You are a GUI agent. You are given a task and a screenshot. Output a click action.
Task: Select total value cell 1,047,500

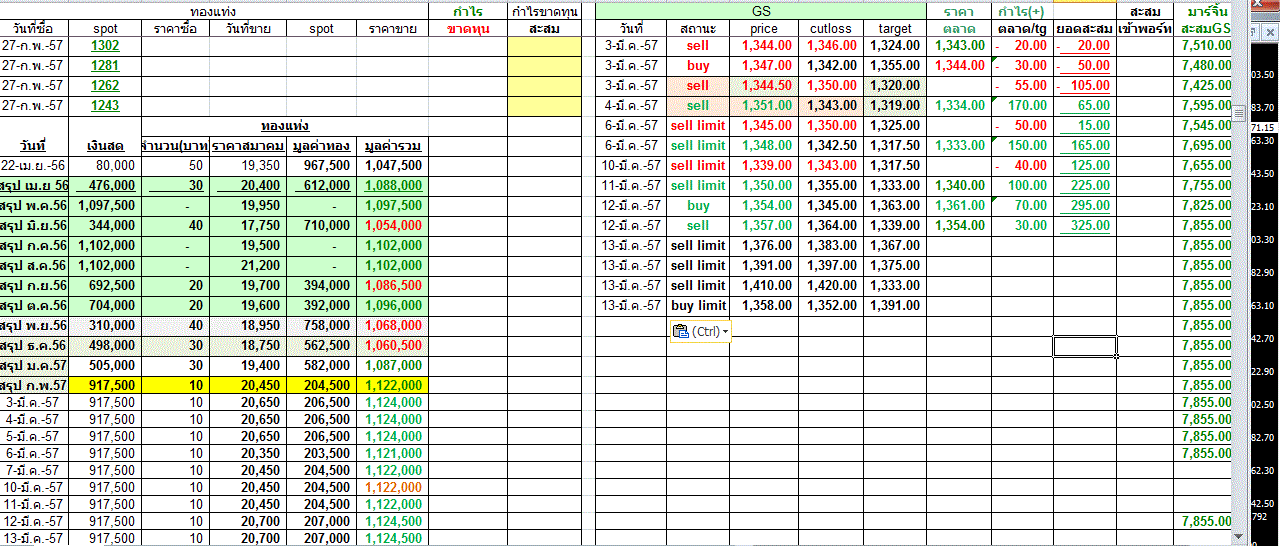(393, 166)
